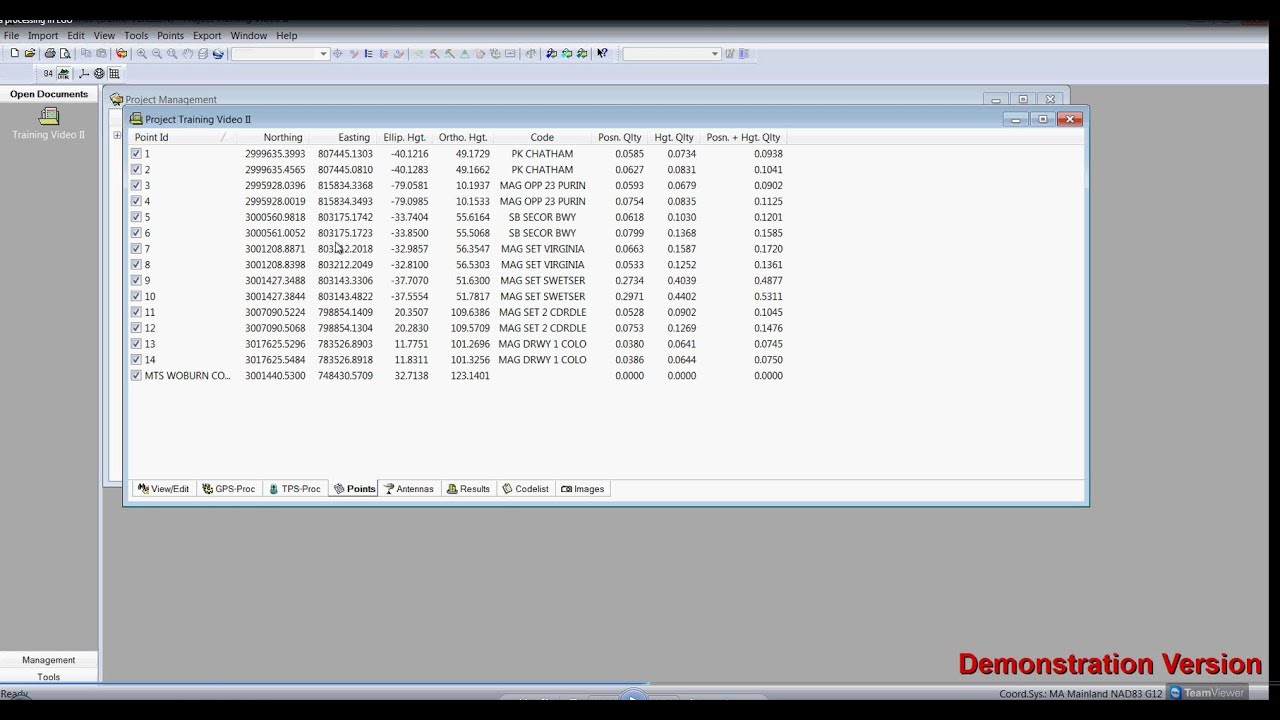Click the Local coordinates icon beside 84
Viewport: 1280px width, 720px height.
(x=64, y=73)
